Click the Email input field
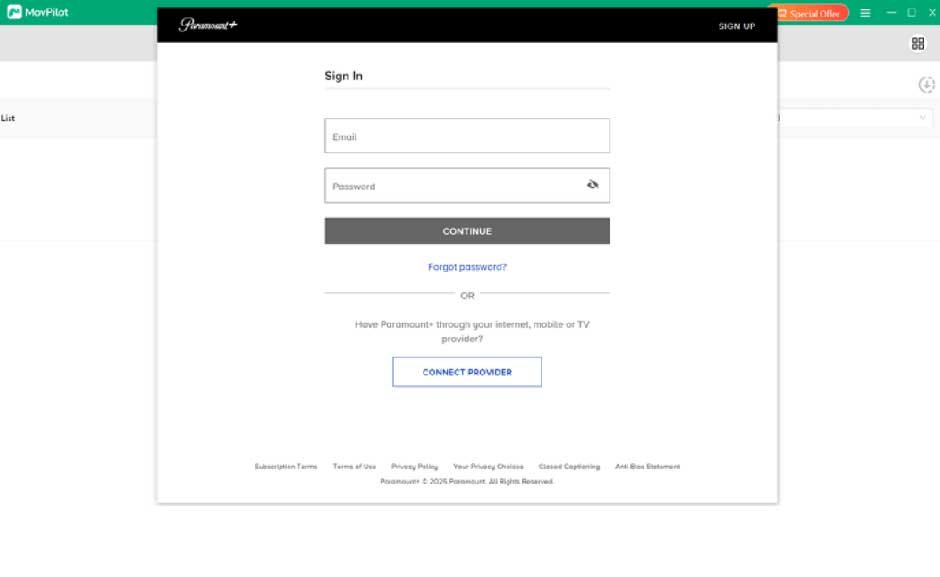 click(x=467, y=136)
